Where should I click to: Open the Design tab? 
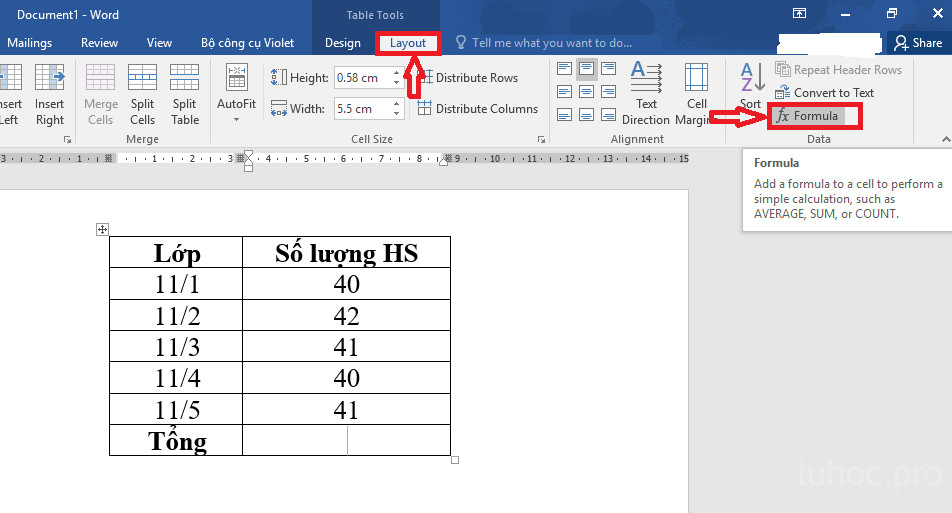point(342,43)
